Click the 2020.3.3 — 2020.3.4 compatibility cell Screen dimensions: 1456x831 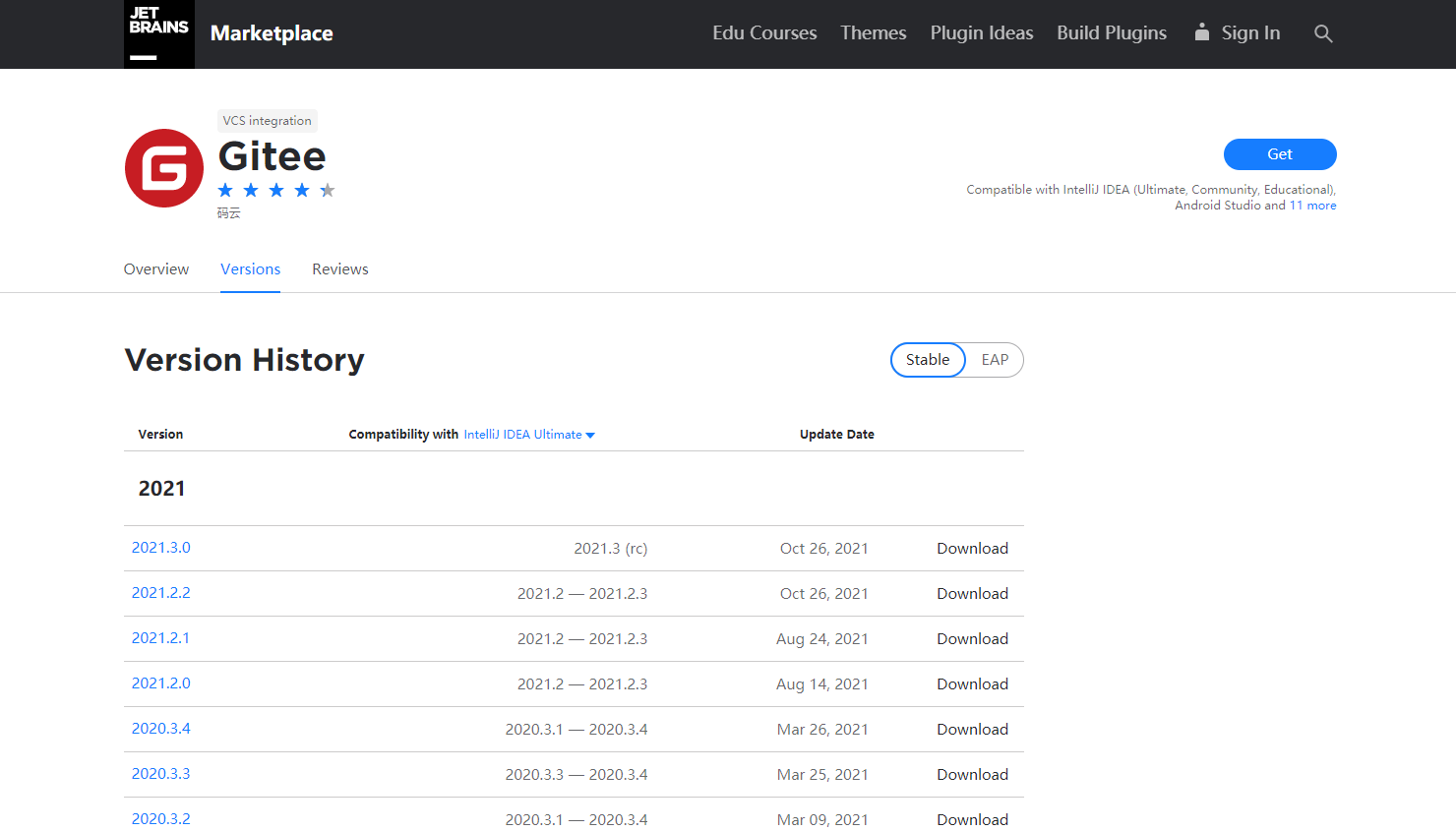click(576, 775)
